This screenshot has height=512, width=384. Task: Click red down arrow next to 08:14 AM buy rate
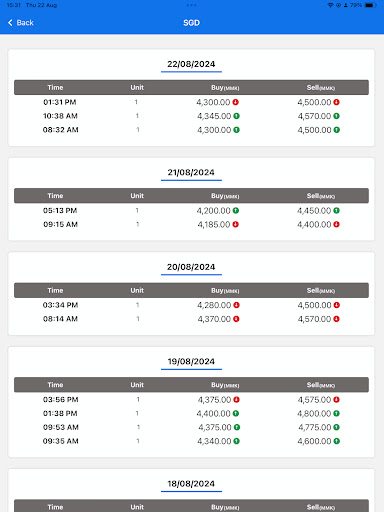point(236,319)
